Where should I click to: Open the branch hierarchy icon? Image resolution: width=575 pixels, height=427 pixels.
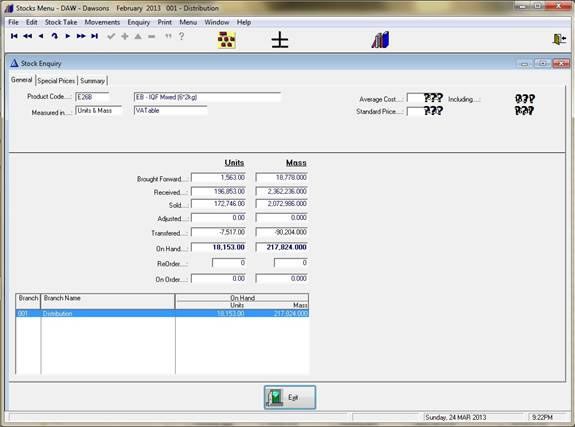(x=226, y=40)
